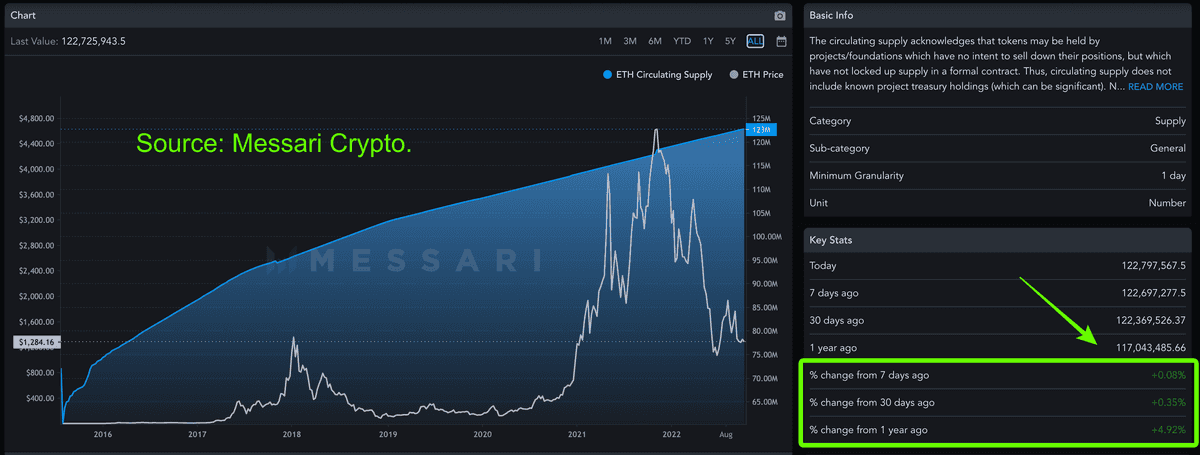Switch chart to 6M range
The height and width of the screenshot is (455, 1200).
click(655, 41)
